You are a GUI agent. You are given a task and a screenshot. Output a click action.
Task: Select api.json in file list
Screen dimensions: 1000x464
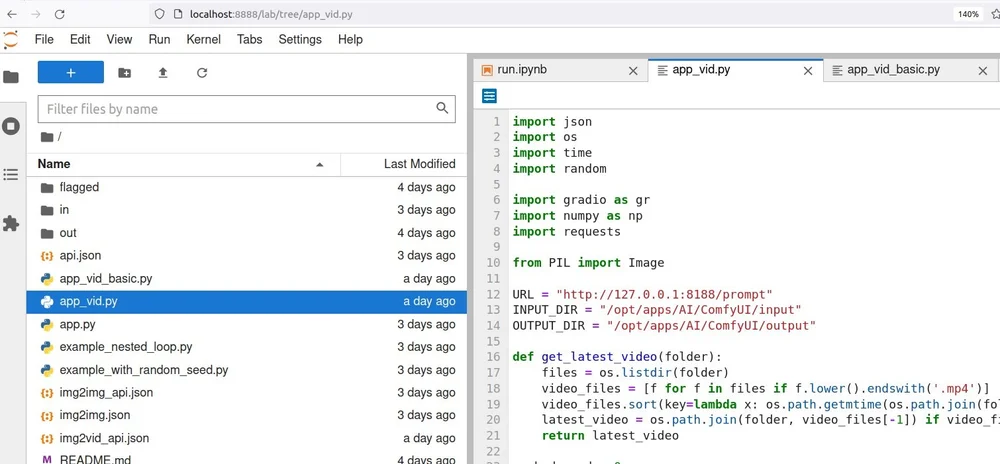tap(247, 256)
